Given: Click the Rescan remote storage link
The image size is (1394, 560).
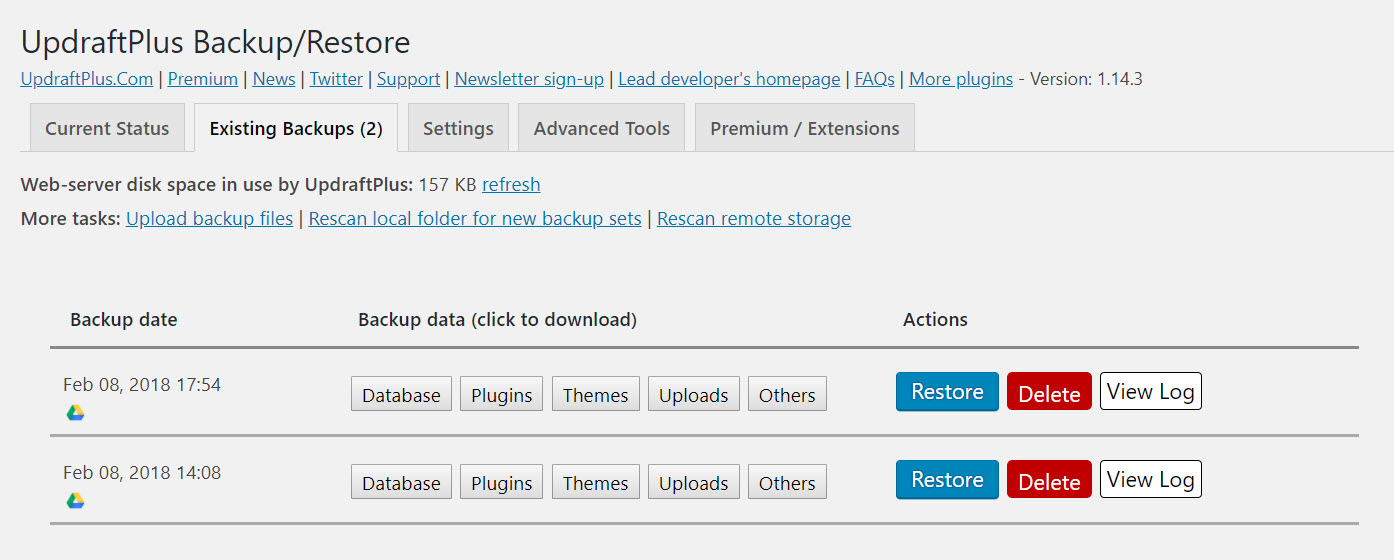Looking at the screenshot, I should tap(753, 218).
